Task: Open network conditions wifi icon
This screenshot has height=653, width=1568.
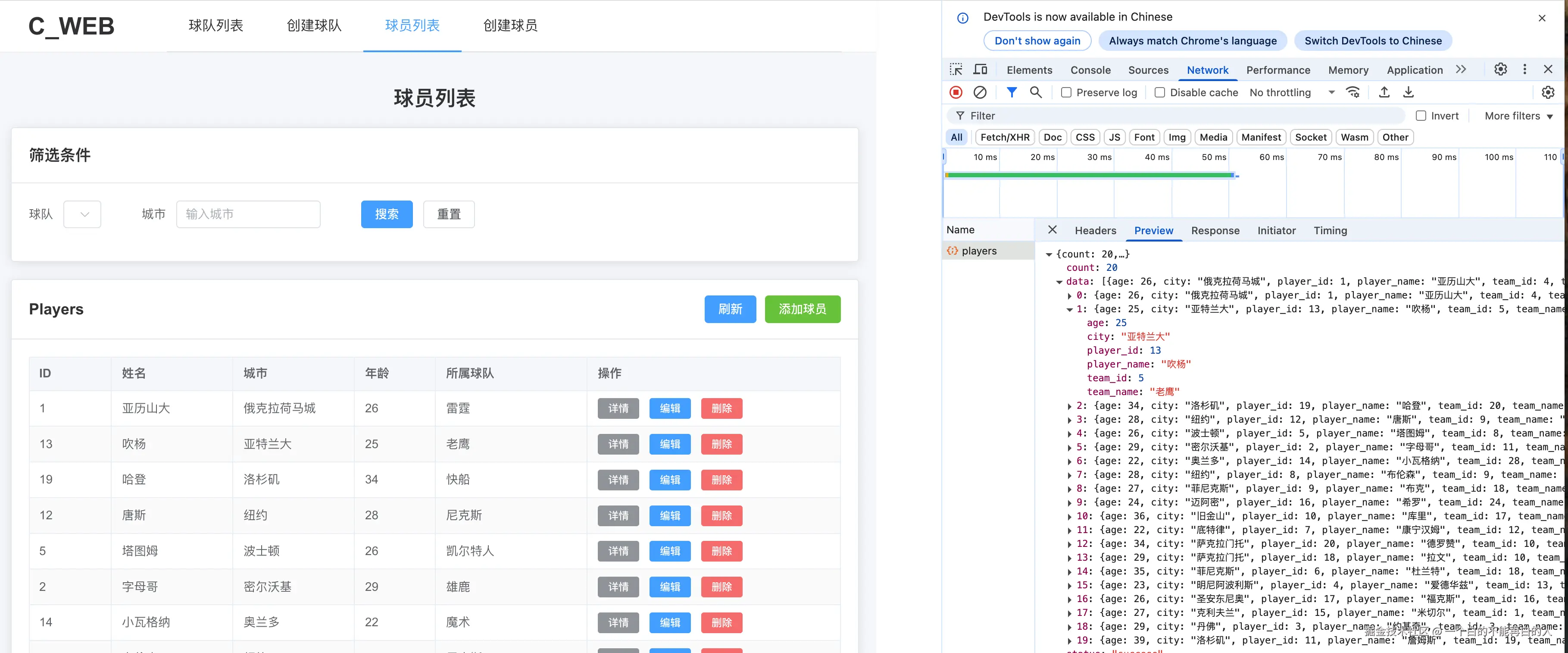Action: 1352,92
